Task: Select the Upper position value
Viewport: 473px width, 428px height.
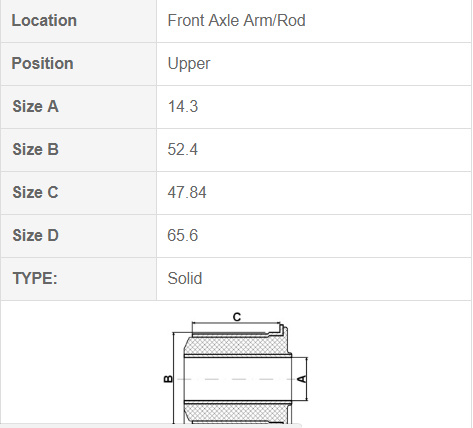Action: coord(189,64)
